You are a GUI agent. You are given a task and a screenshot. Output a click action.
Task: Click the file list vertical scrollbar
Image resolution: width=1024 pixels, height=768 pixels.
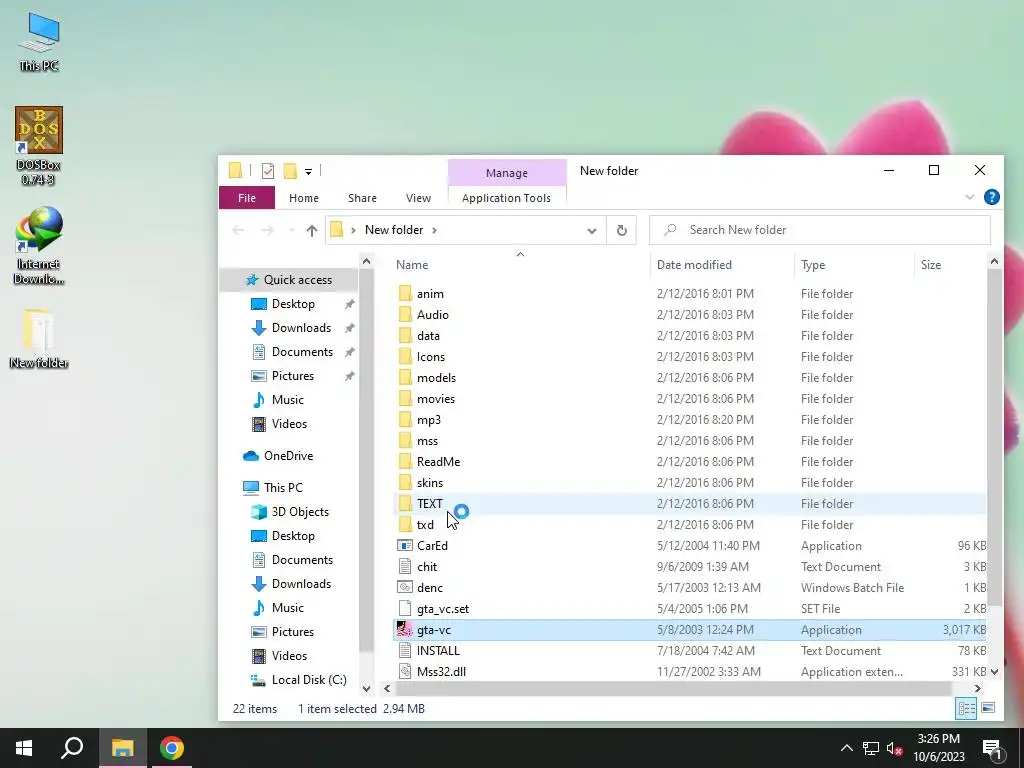pyautogui.click(x=994, y=438)
